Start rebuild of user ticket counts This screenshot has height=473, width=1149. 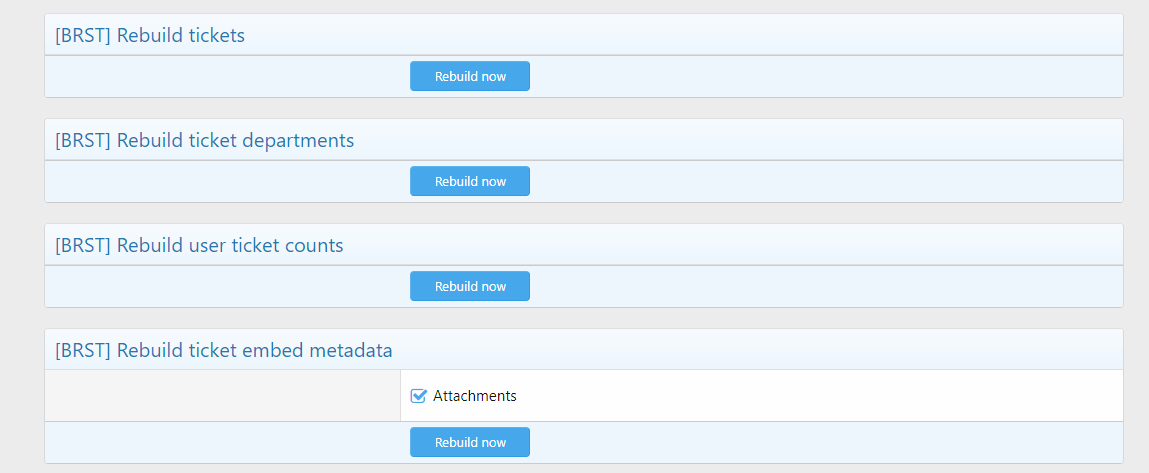(469, 286)
